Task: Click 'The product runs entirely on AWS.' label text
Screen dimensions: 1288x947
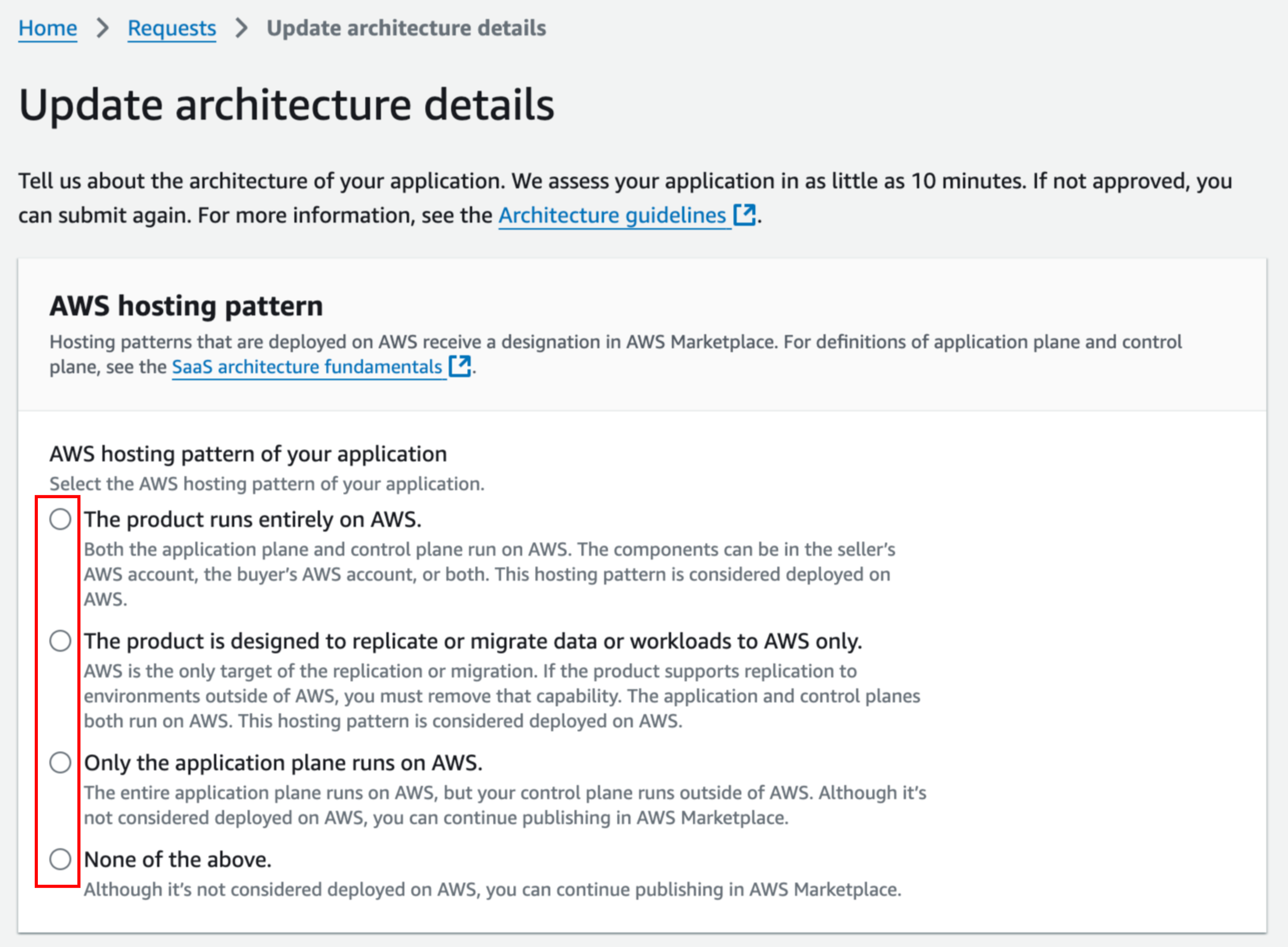Action: coord(253,520)
